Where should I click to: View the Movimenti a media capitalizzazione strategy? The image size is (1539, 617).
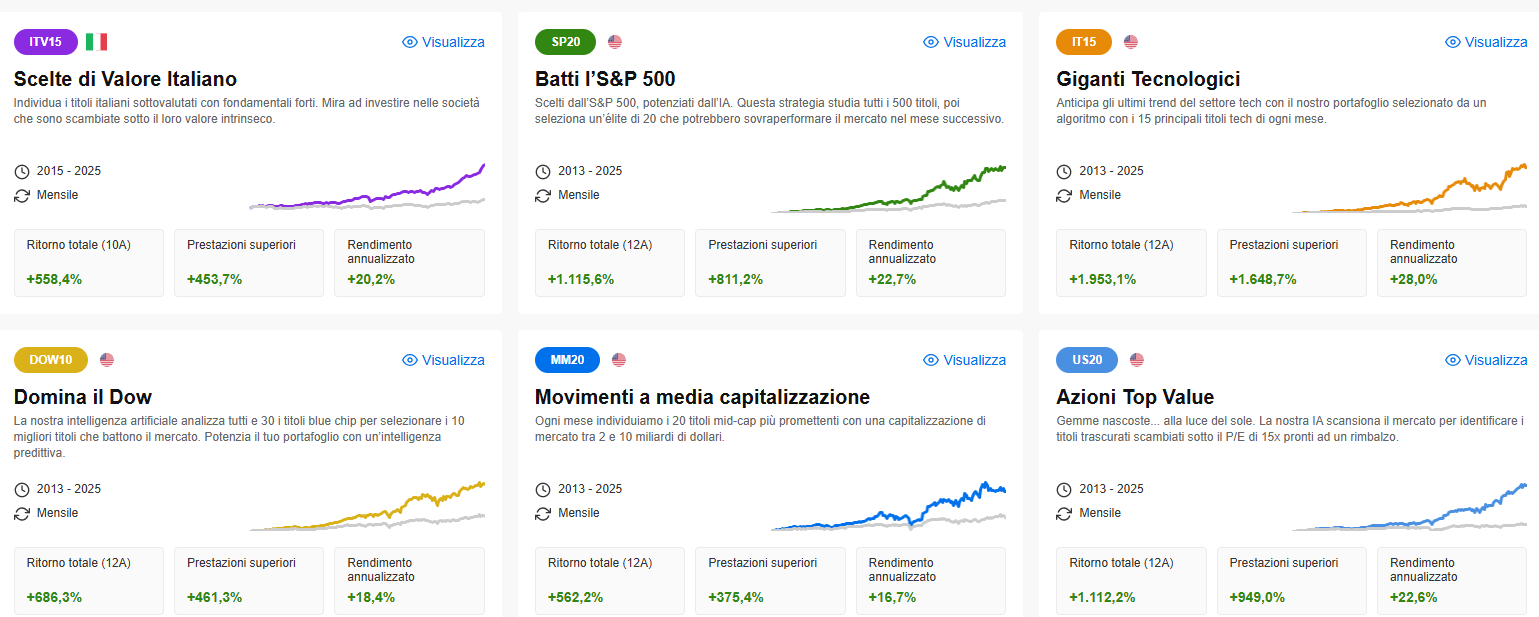[964, 360]
